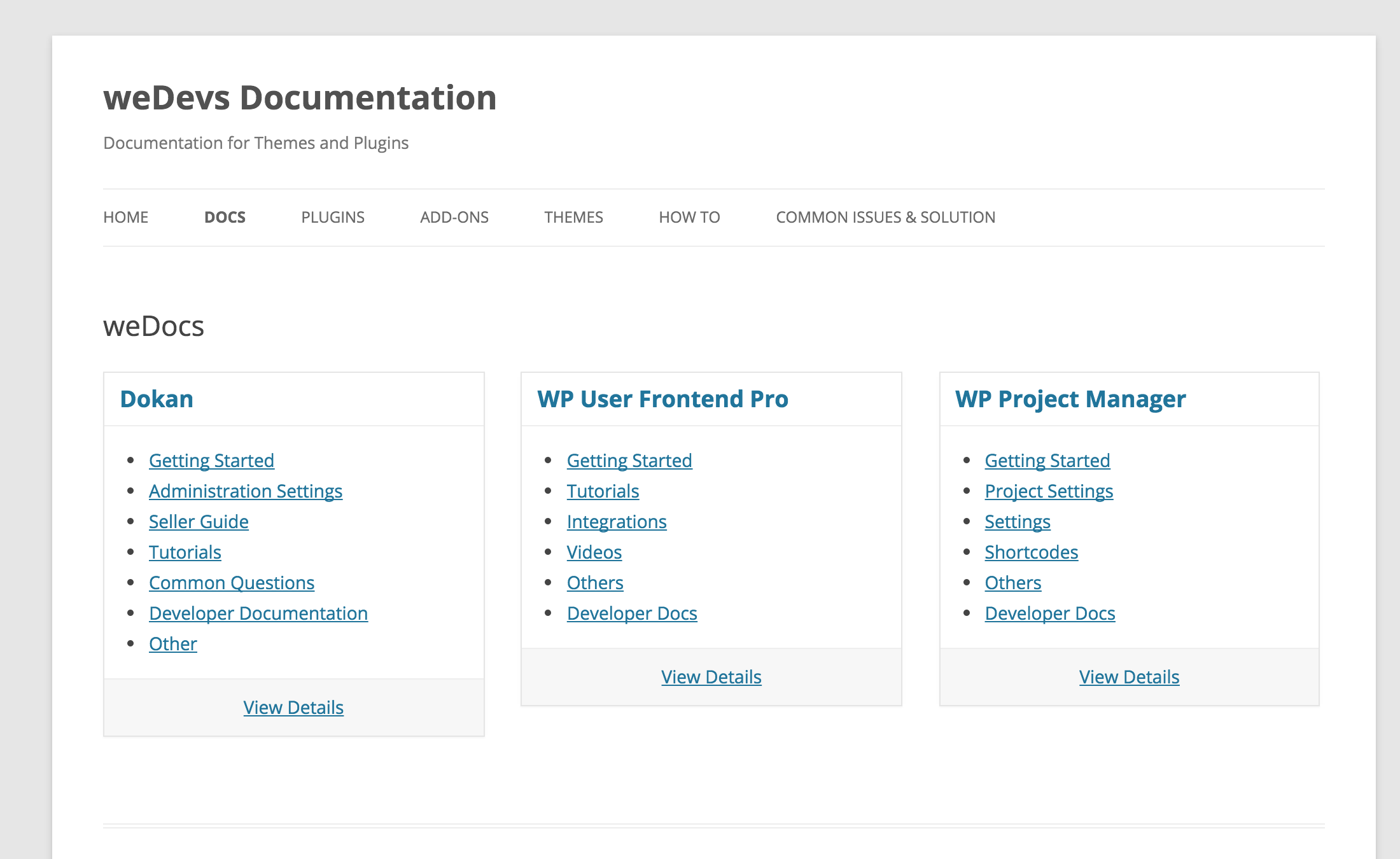Screen dimensions: 1400x859
Task: Go to Common Issues & Solution section
Action: [x=885, y=217]
